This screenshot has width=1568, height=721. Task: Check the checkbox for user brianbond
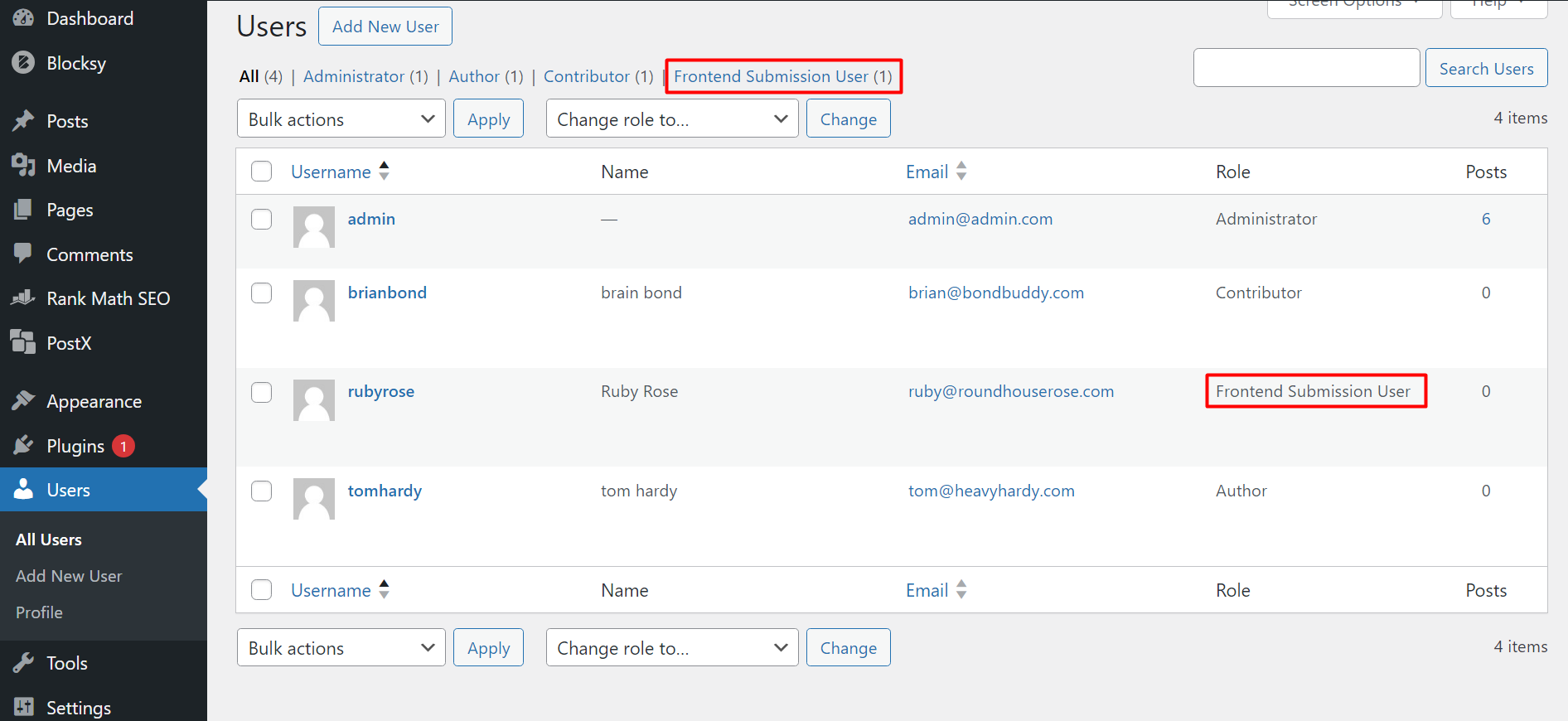click(x=262, y=293)
